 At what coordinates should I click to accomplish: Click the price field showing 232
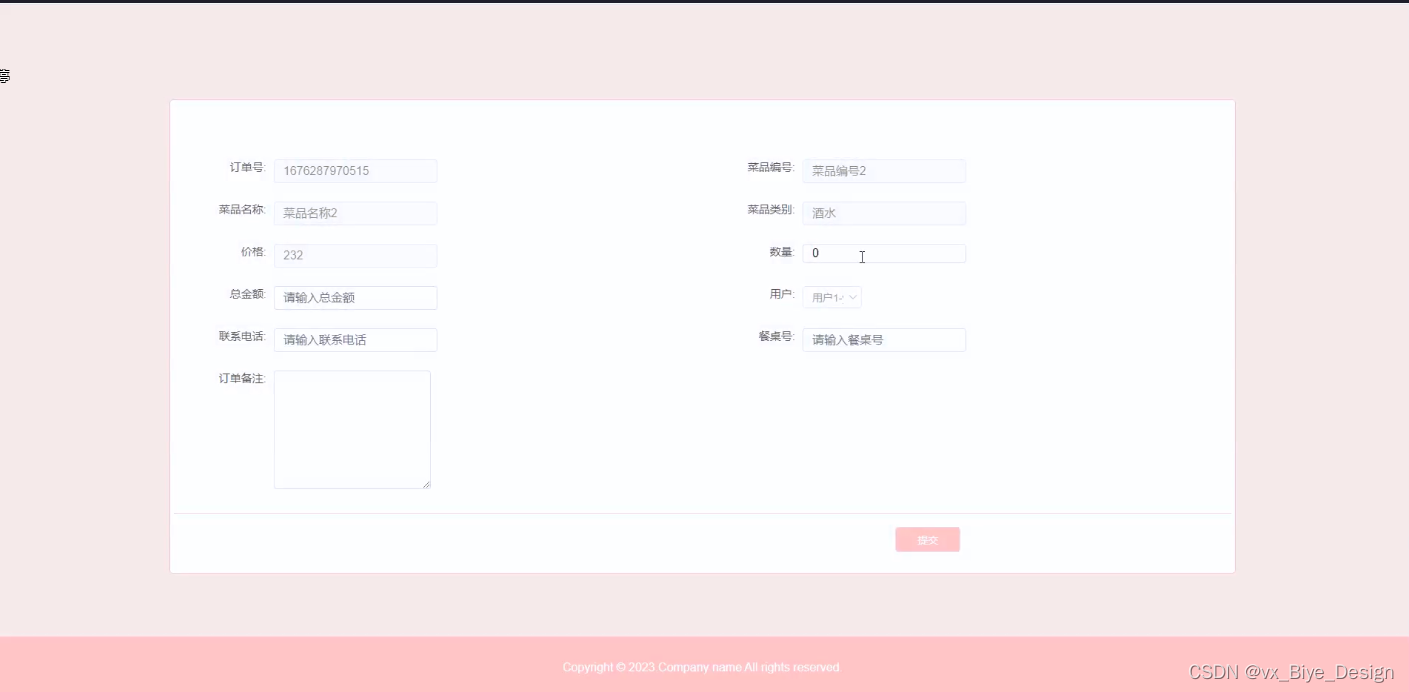(355, 255)
